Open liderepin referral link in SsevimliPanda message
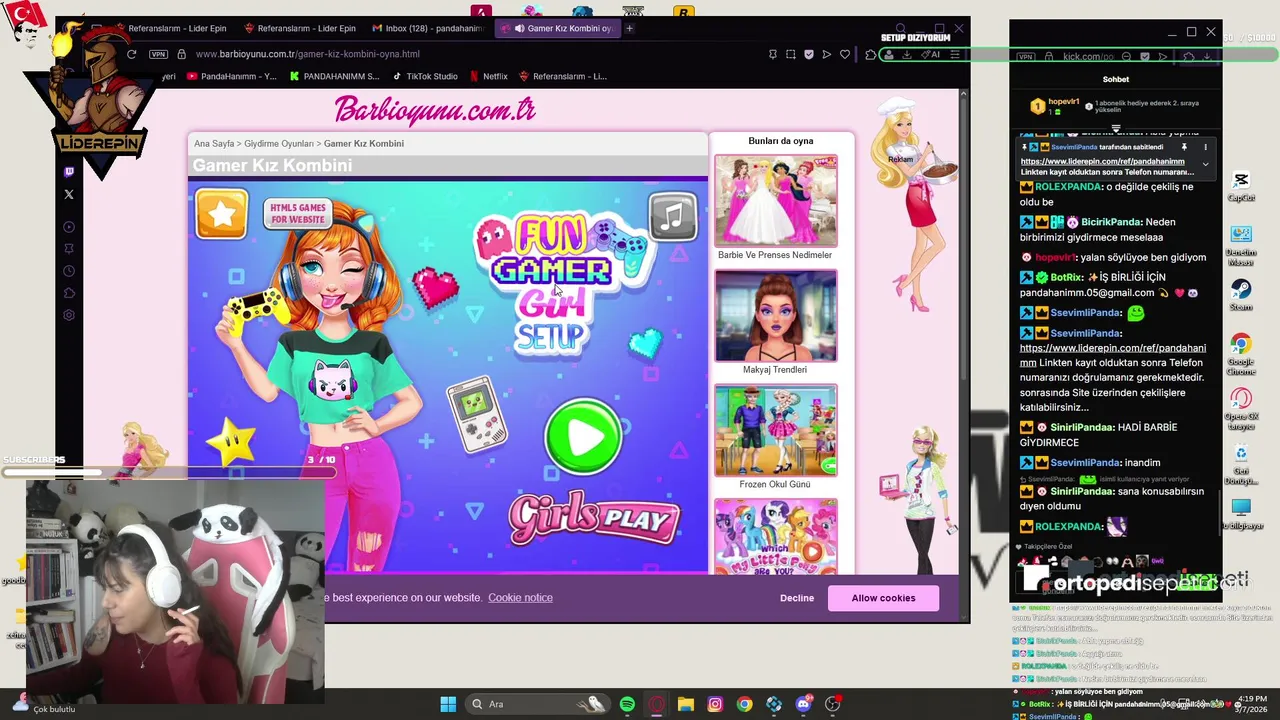This screenshot has height=720, width=1280. 1113,355
